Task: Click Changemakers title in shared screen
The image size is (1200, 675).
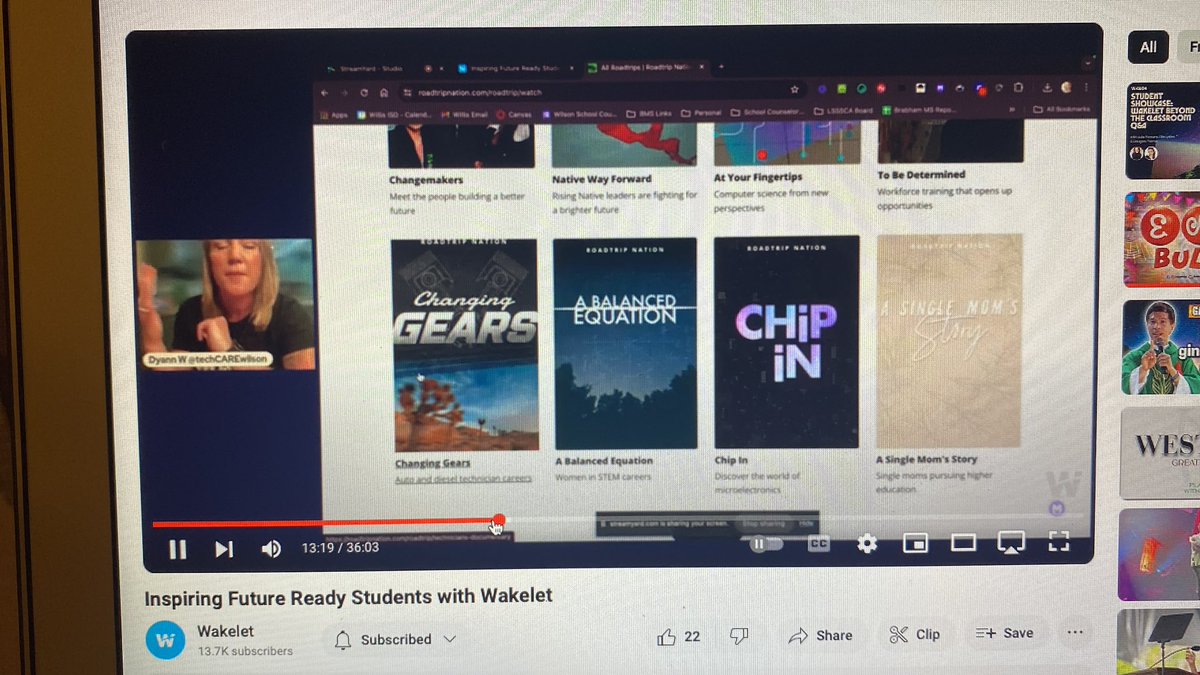Action: pos(426,181)
